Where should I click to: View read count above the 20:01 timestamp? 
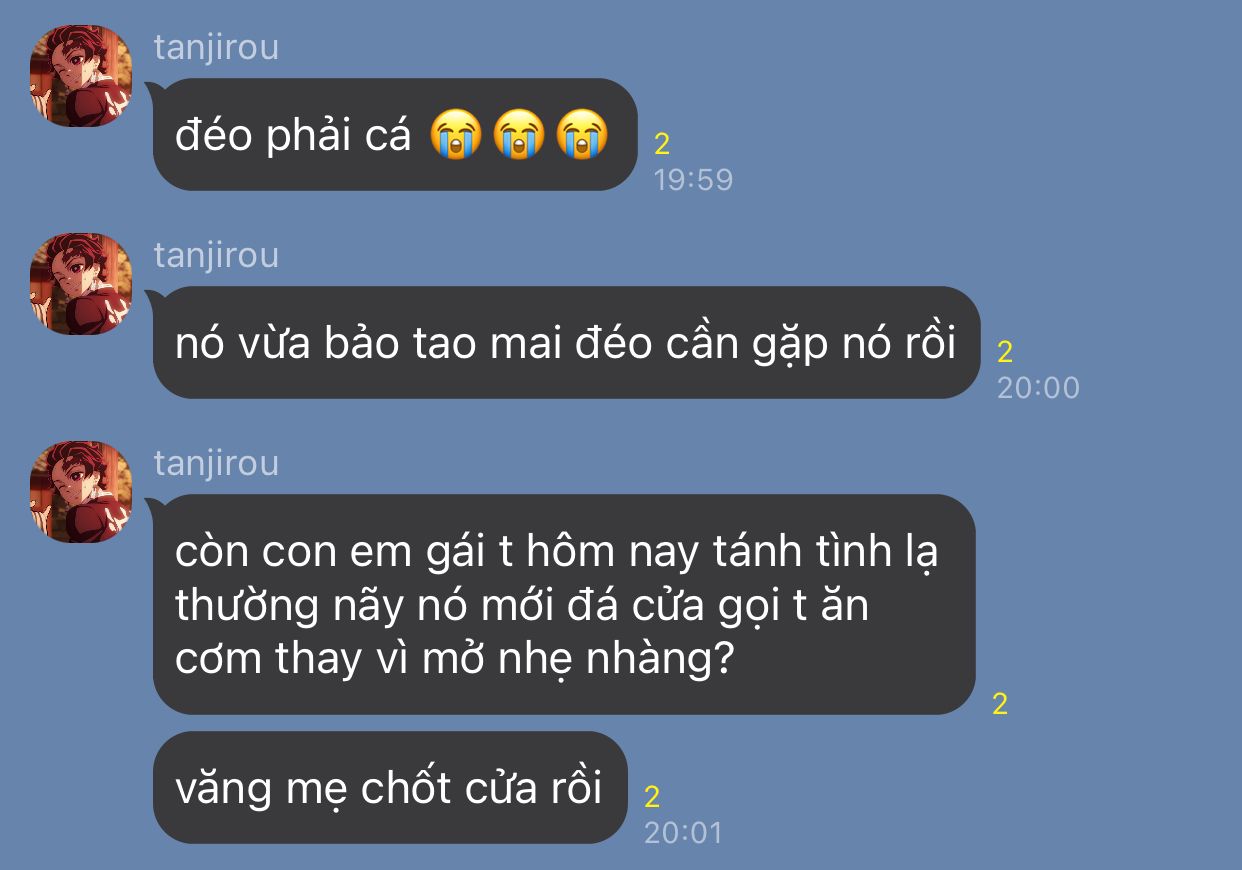[x=652, y=797]
